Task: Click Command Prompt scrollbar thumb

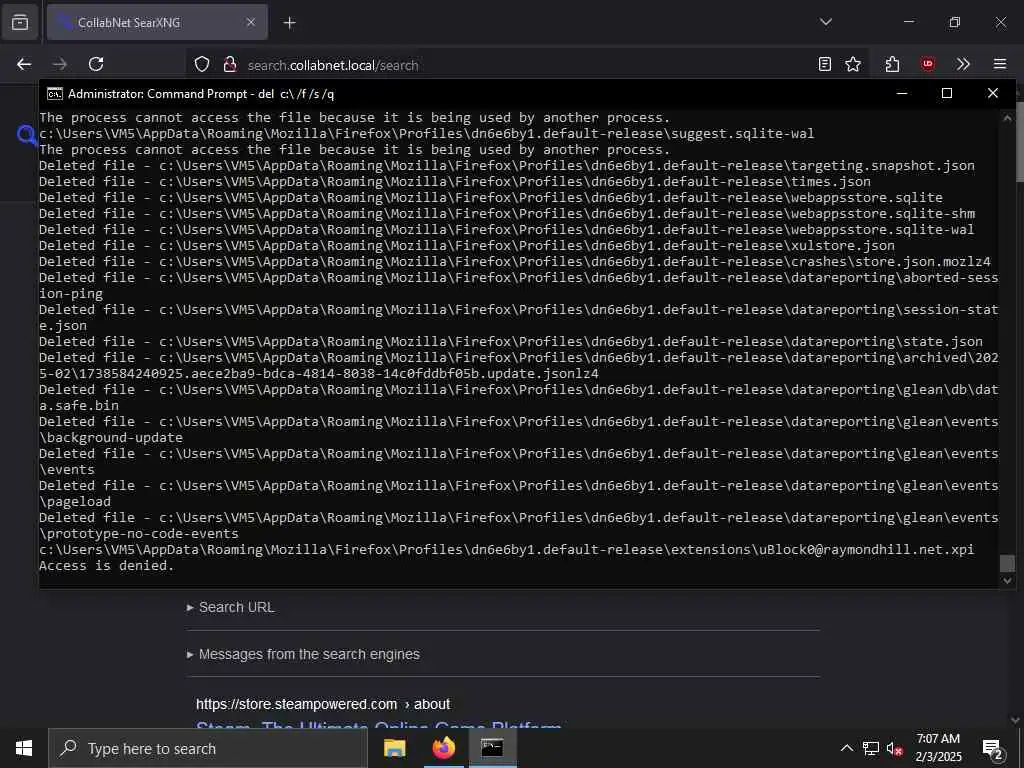Action: (1007, 563)
